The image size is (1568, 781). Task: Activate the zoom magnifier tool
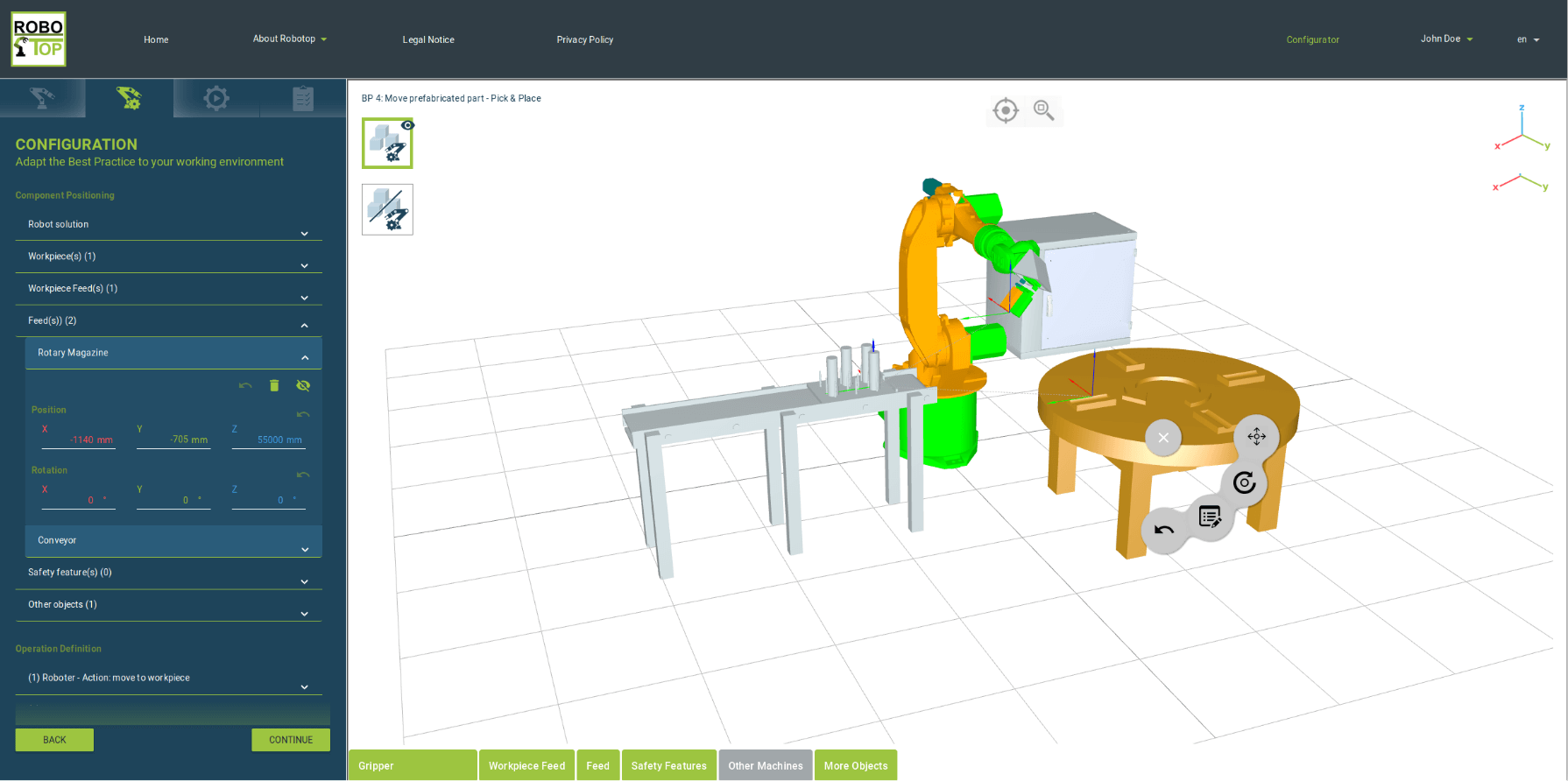[1043, 110]
